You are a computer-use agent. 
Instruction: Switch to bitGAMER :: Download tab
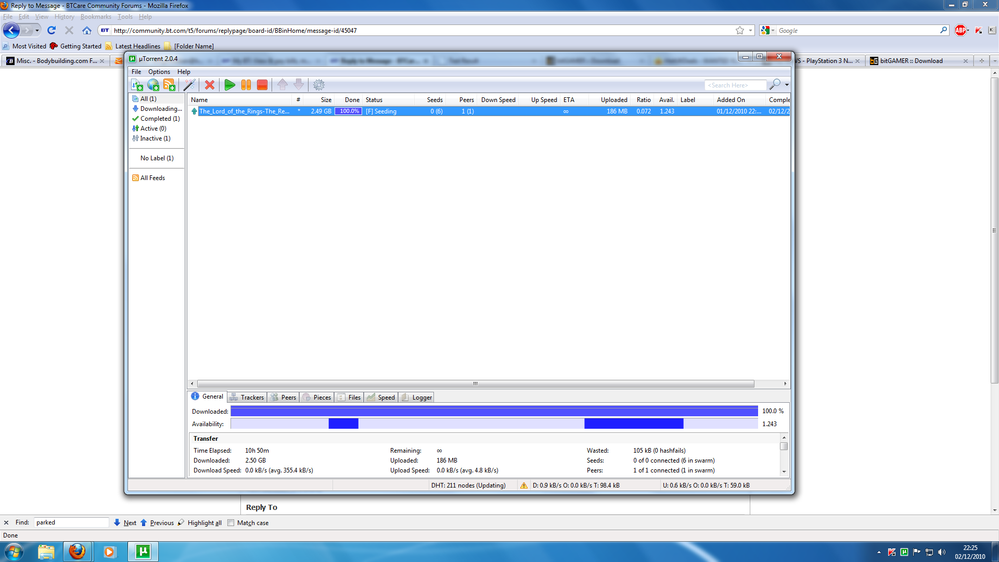coord(919,61)
